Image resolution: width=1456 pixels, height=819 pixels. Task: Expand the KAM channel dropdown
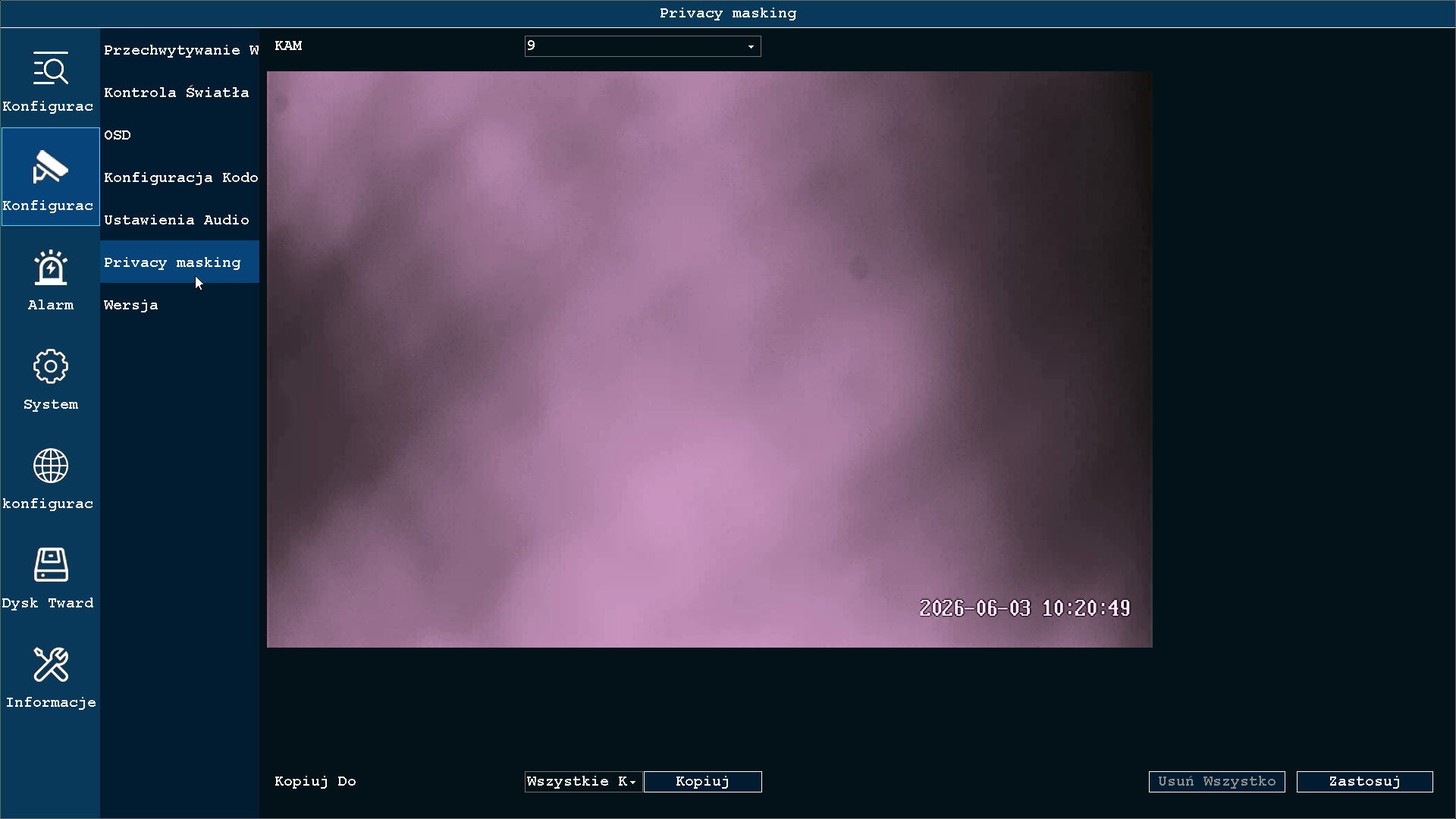click(x=642, y=46)
